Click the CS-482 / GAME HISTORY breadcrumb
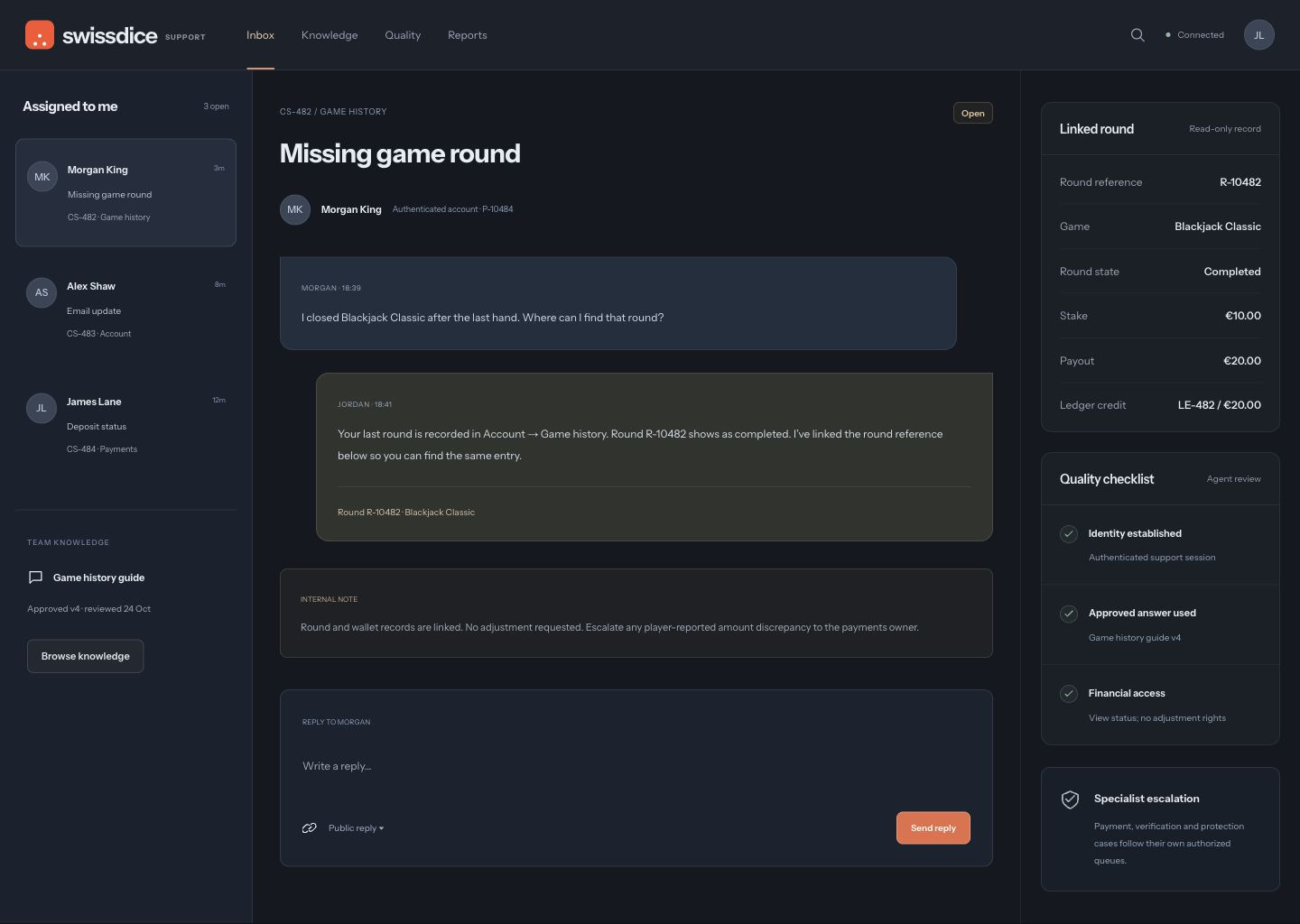Image resolution: width=1300 pixels, height=924 pixels. click(333, 112)
